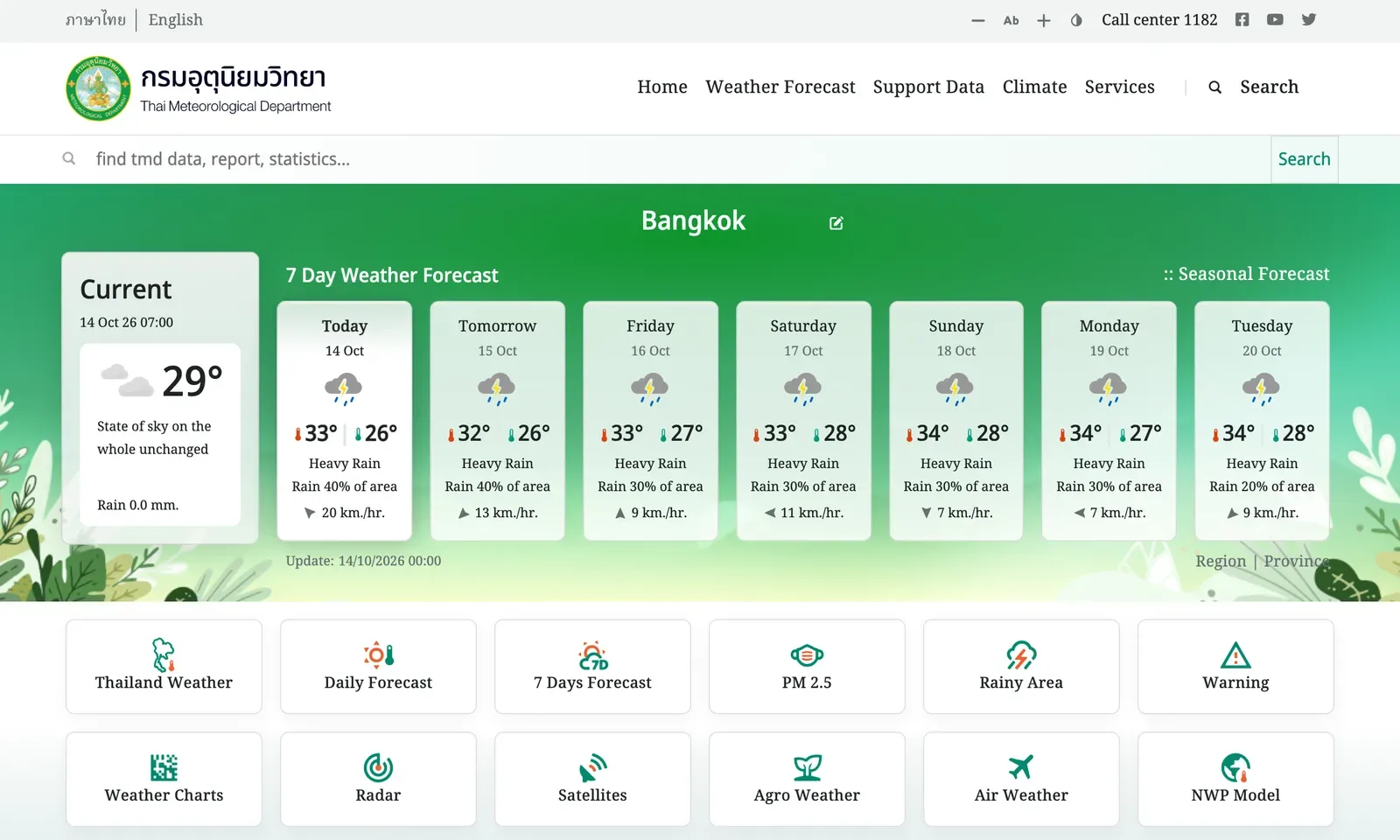Open the Services menu
The width and height of the screenshot is (1400, 840).
click(x=1120, y=87)
